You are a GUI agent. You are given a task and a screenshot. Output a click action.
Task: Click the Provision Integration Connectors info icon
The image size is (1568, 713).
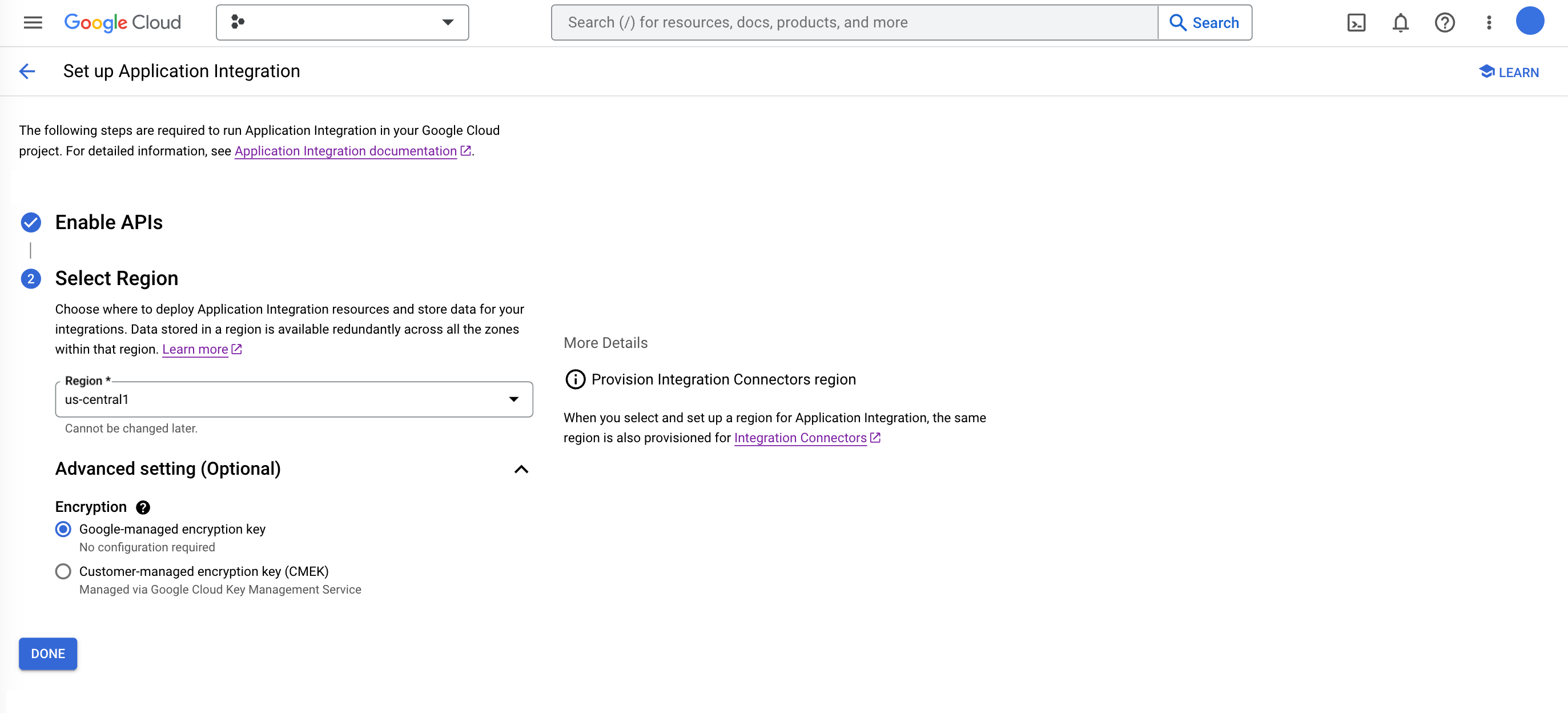point(574,379)
